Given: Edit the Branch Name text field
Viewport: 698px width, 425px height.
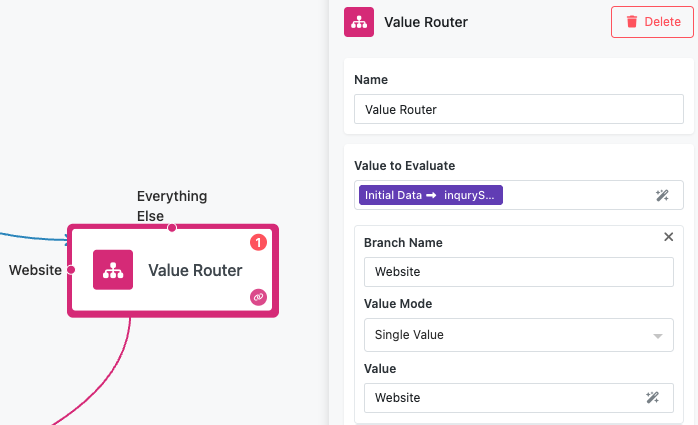Looking at the screenshot, I should tap(518, 272).
